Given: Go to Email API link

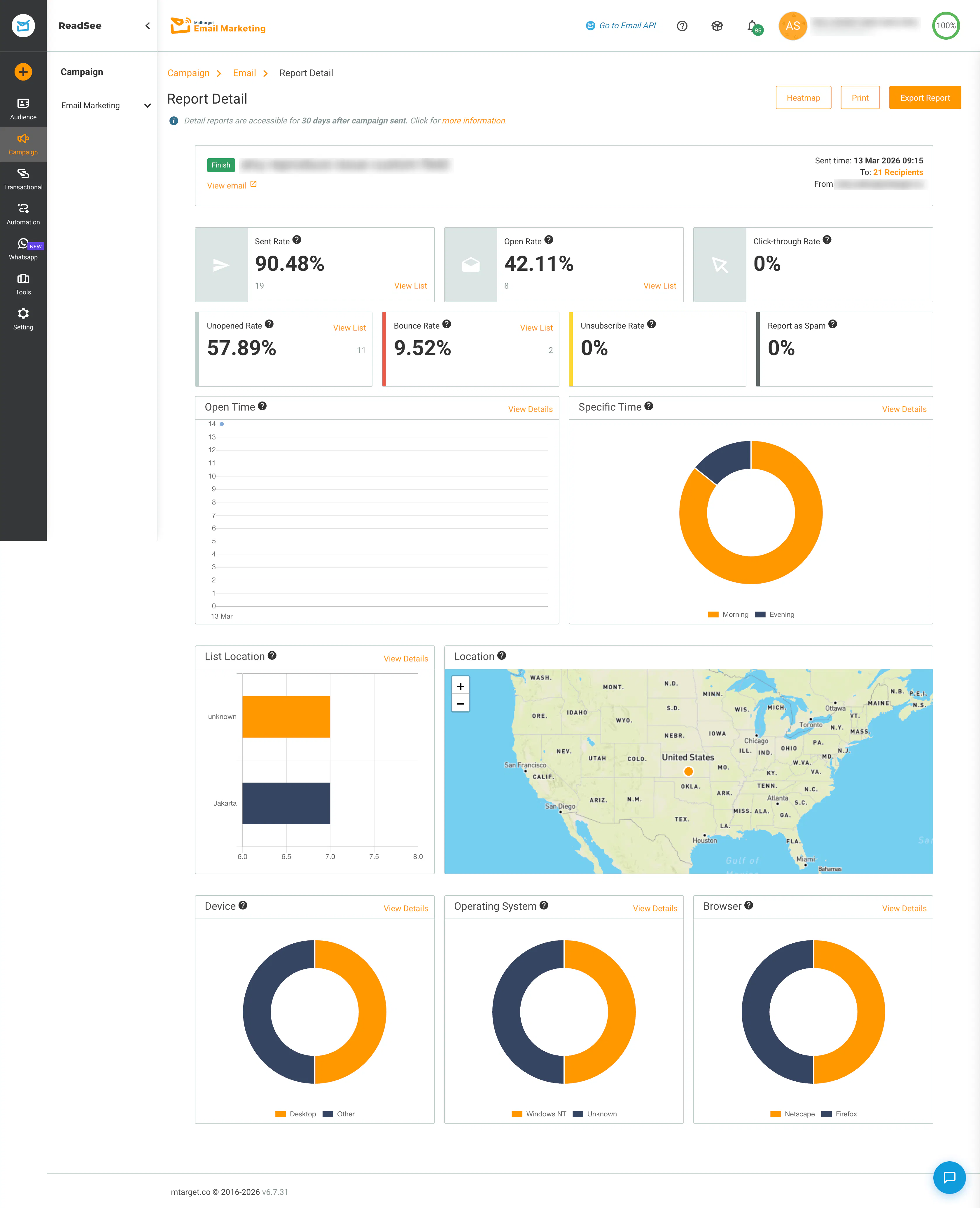Looking at the screenshot, I should click(621, 26).
